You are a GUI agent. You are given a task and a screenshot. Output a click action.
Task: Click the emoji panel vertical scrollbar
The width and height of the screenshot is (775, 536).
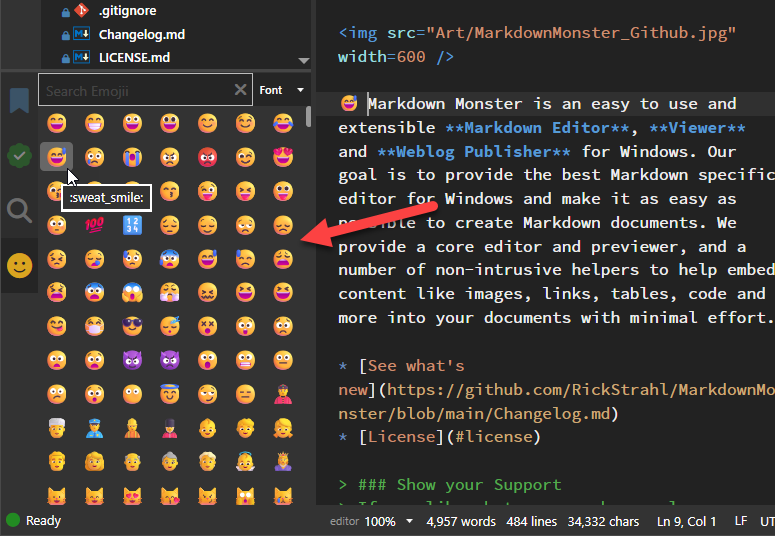click(308, 117)
